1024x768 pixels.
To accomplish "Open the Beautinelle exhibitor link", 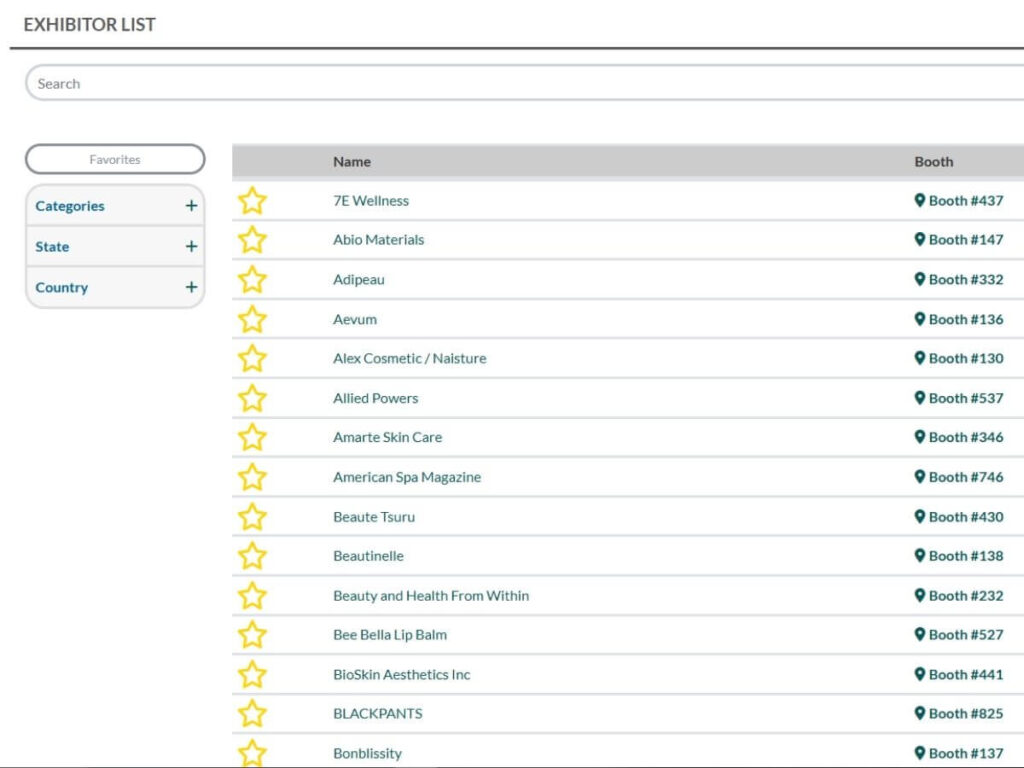I will pyautogui.click(x=368, y=556).
